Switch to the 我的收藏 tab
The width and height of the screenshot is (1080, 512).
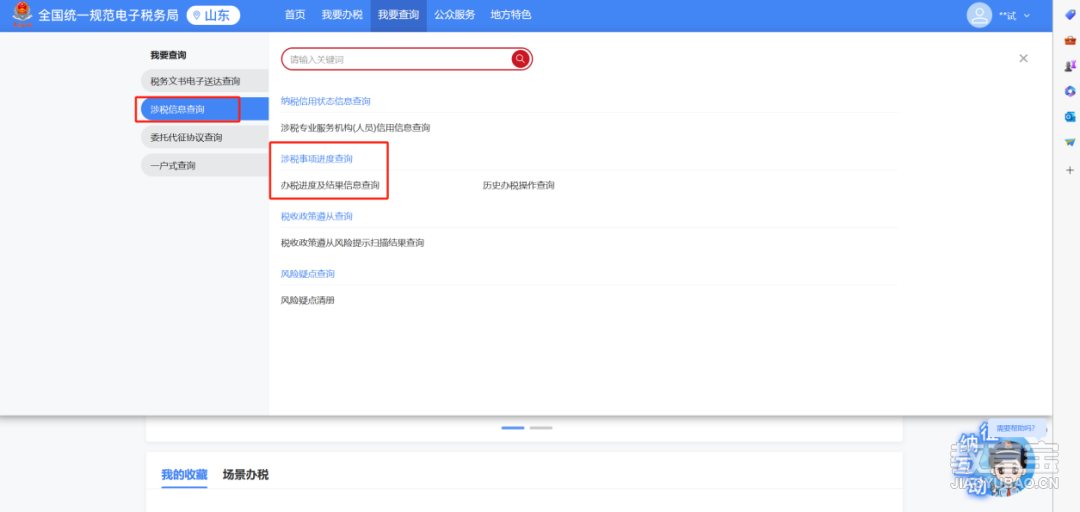pyautogui.click(x=184, y=475)
